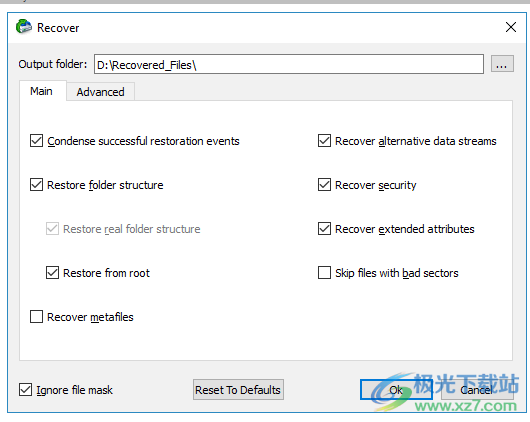Click the Recover title bar text

coord(58,28)
